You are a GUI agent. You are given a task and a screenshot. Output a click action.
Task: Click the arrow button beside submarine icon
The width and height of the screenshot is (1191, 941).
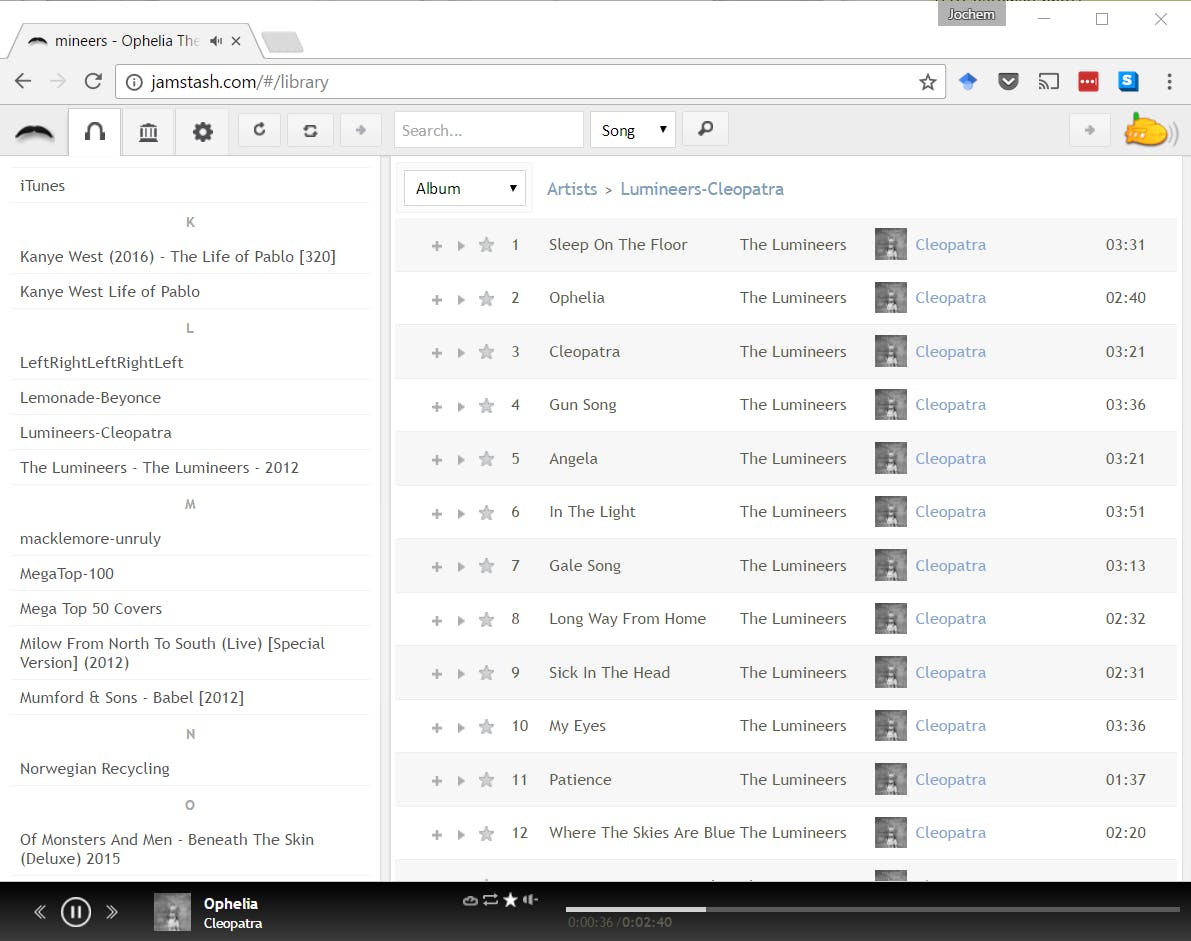1090,130
